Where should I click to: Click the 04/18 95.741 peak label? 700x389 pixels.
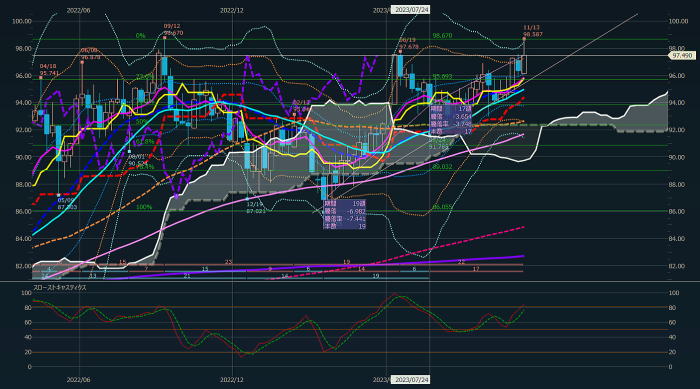click(49, 70)
